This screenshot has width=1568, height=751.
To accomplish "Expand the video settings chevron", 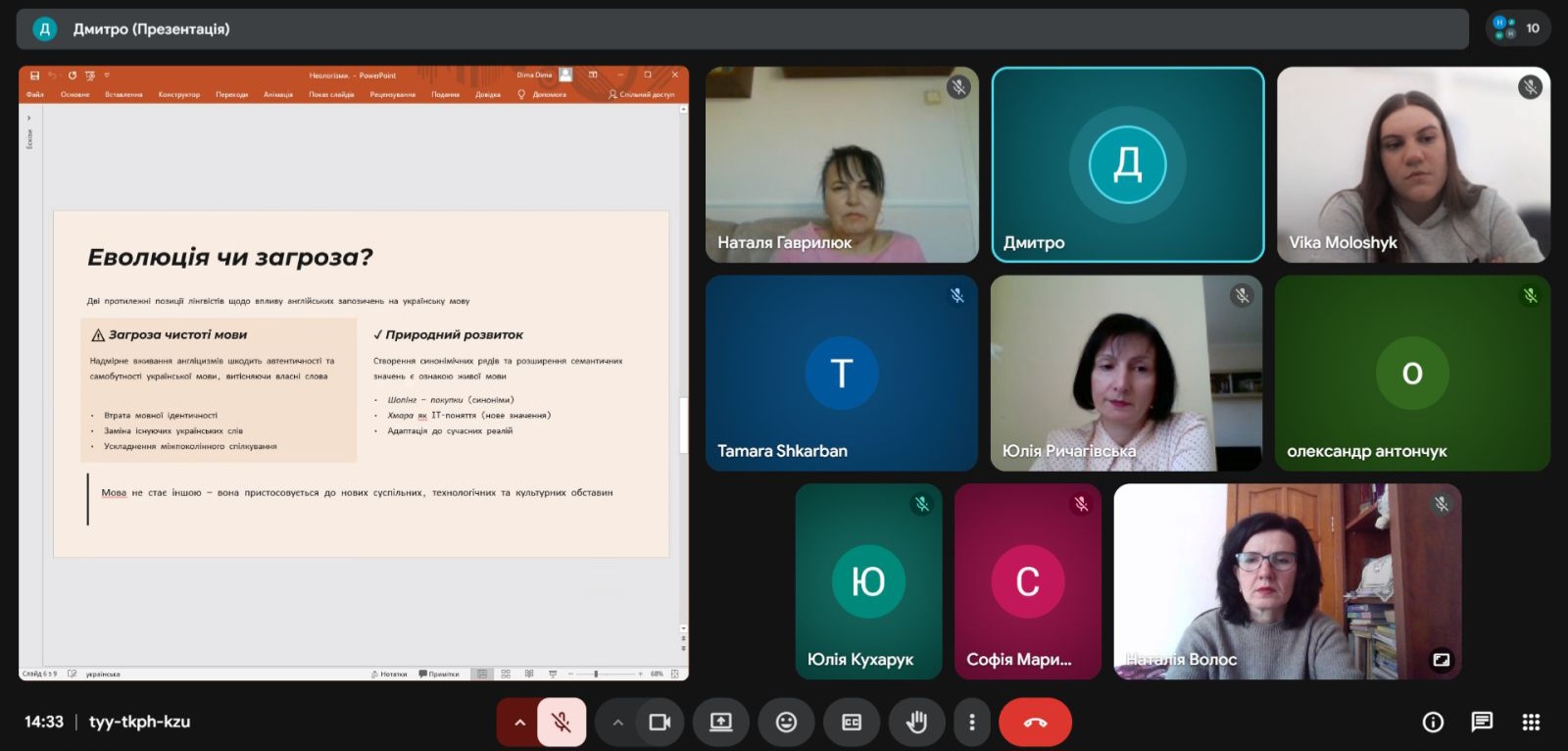I will tap(617, 723).
